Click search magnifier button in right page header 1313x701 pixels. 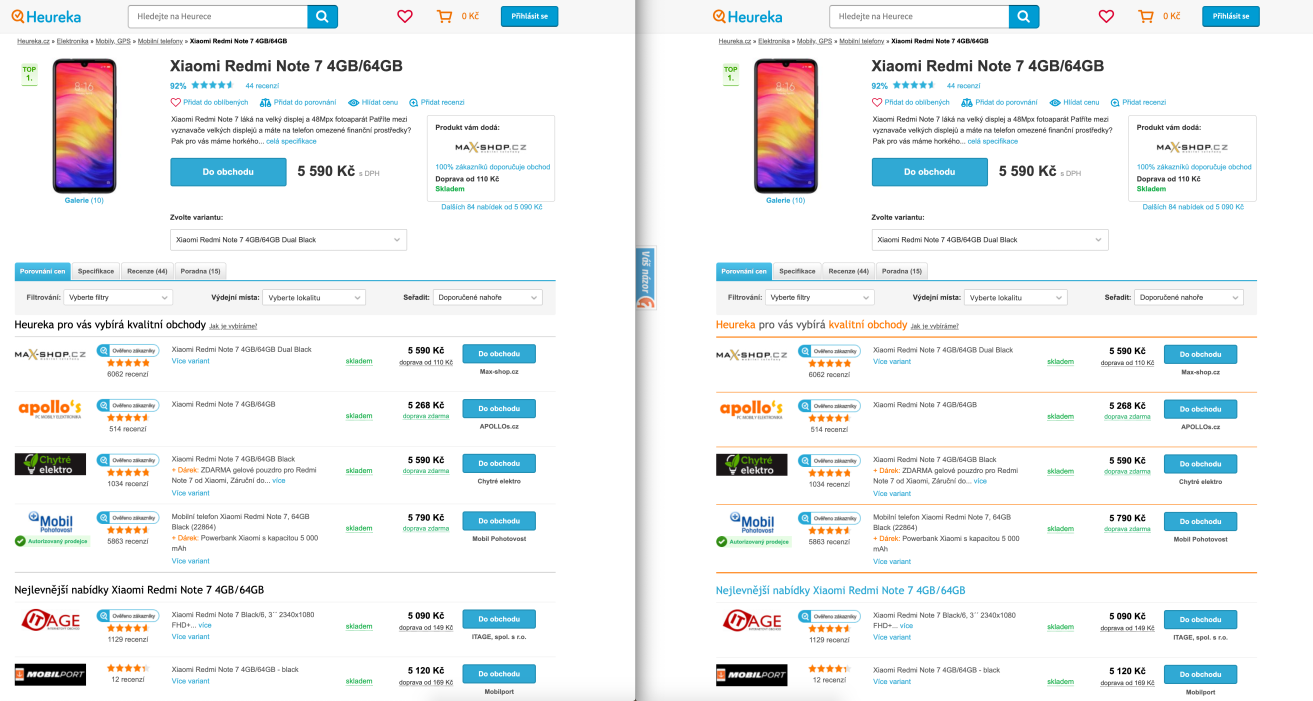click(1023, 16)
